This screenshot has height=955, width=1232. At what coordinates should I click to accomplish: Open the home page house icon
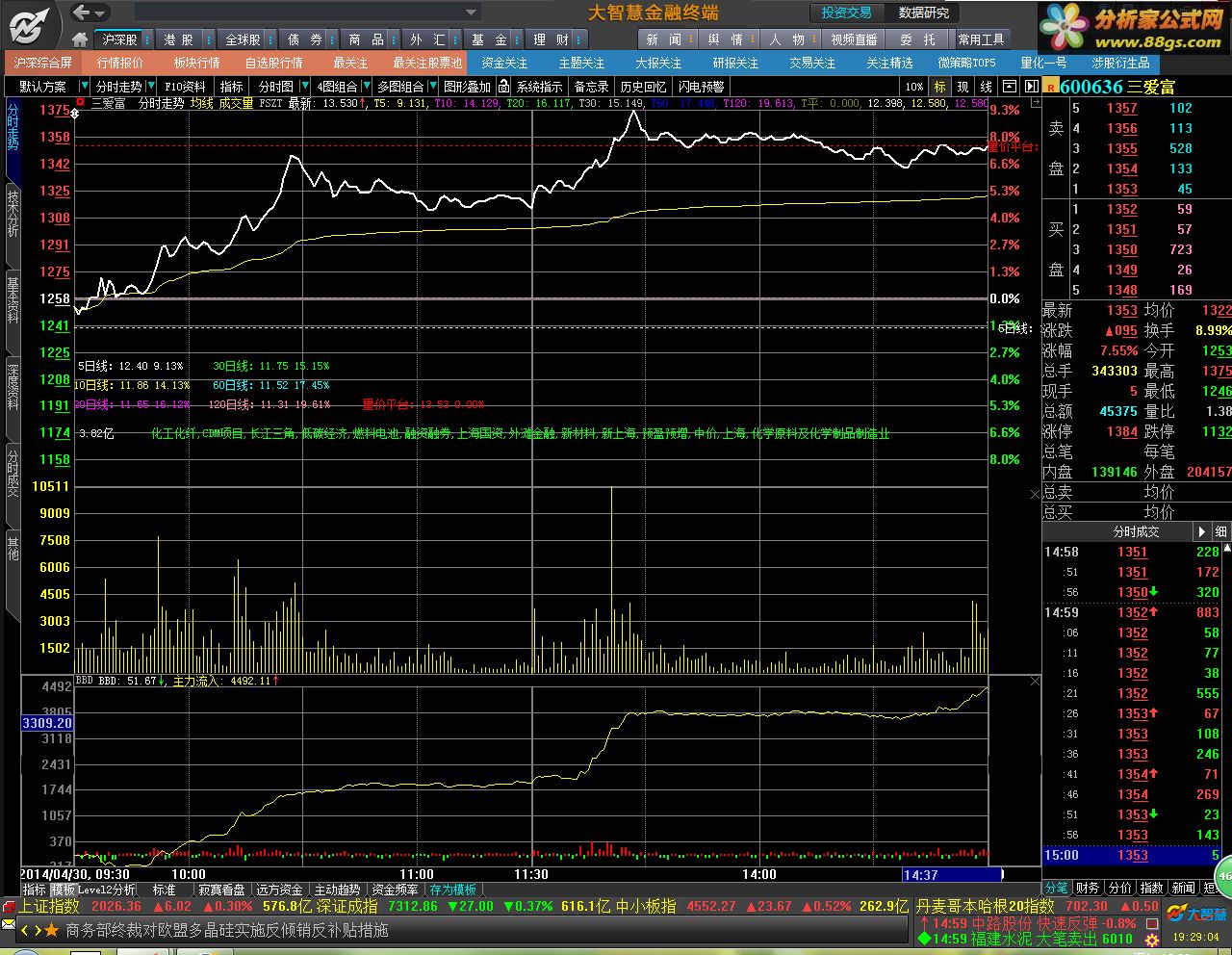(x=81, y=39)
